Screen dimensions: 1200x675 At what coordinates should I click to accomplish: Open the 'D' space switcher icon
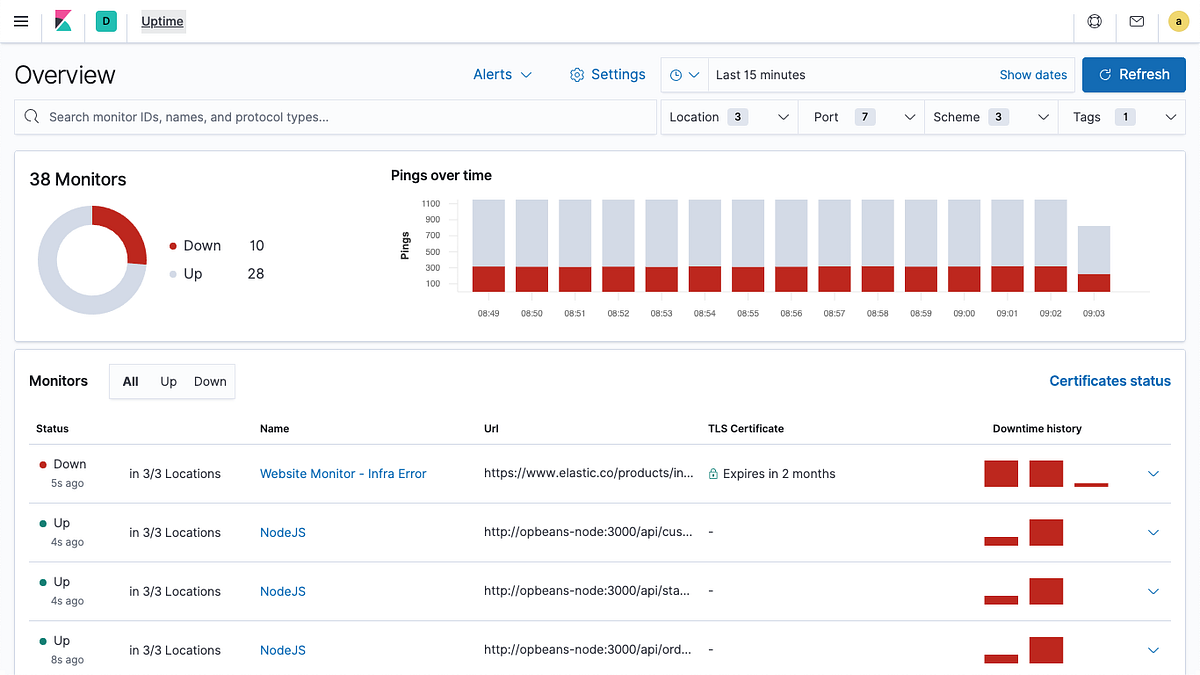[x=106, y=20]
